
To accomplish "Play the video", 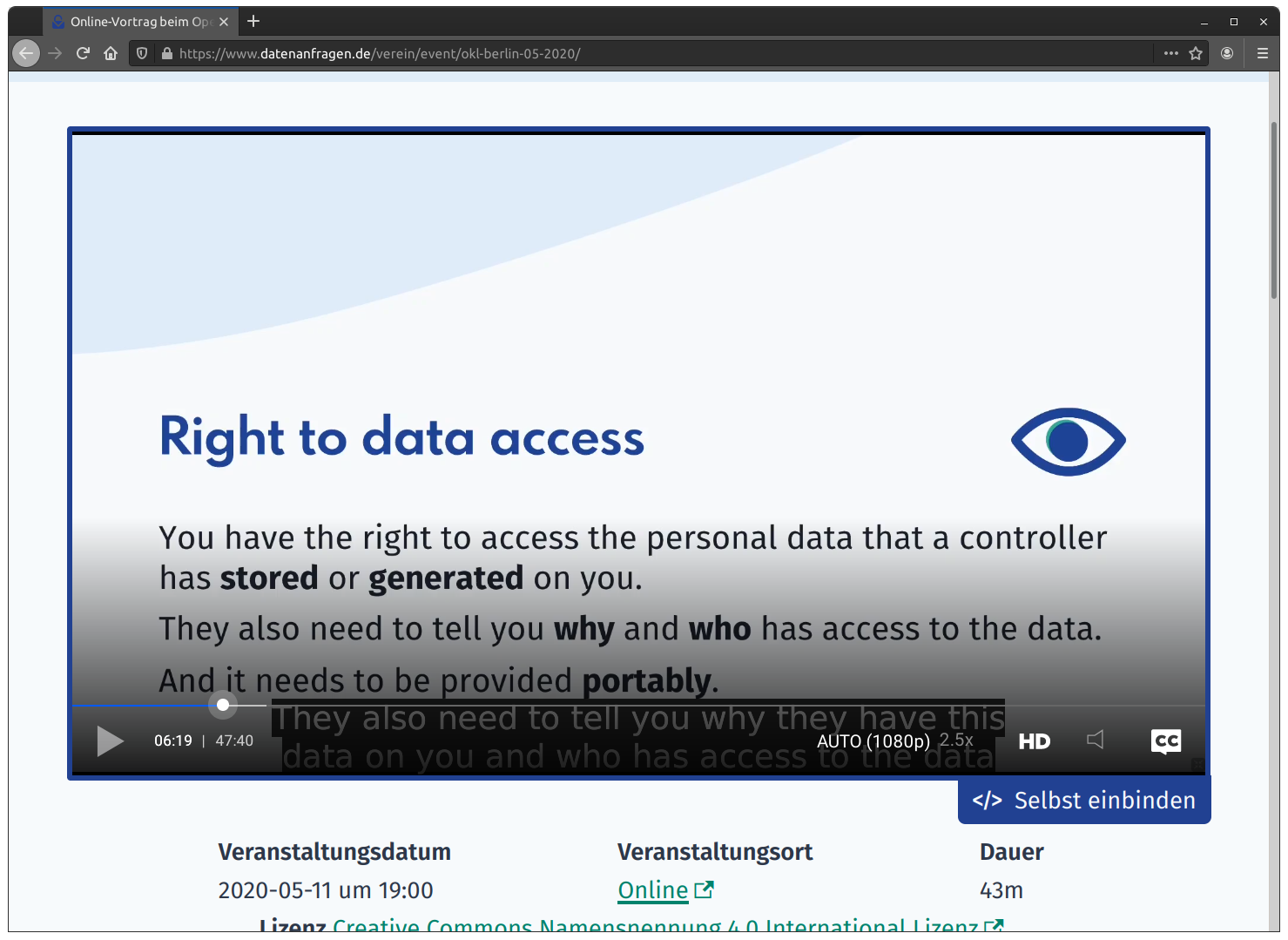I will [x=110, y=741].
